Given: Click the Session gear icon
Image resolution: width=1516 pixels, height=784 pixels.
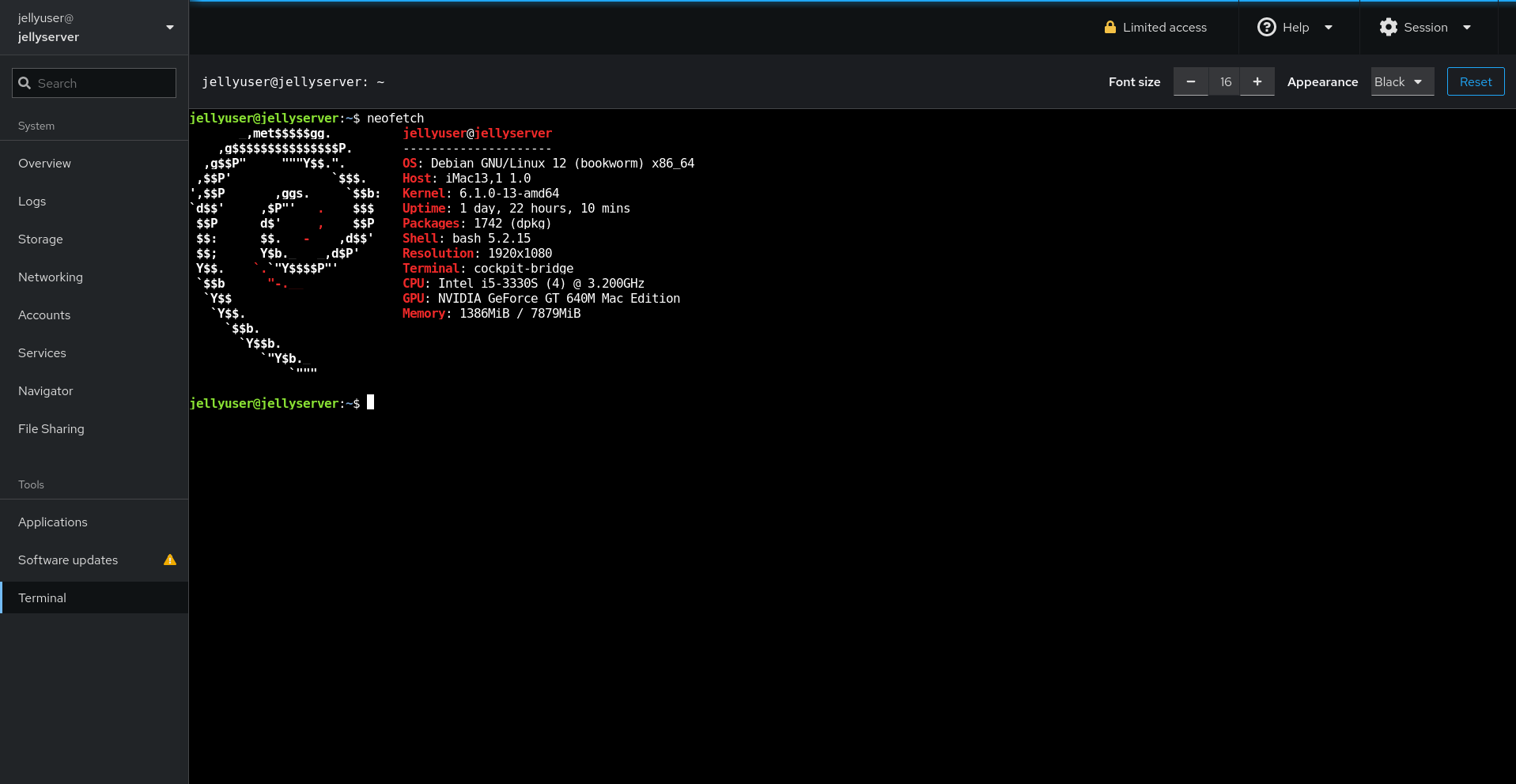Looking at the screenshot, I should [1388, 27].
